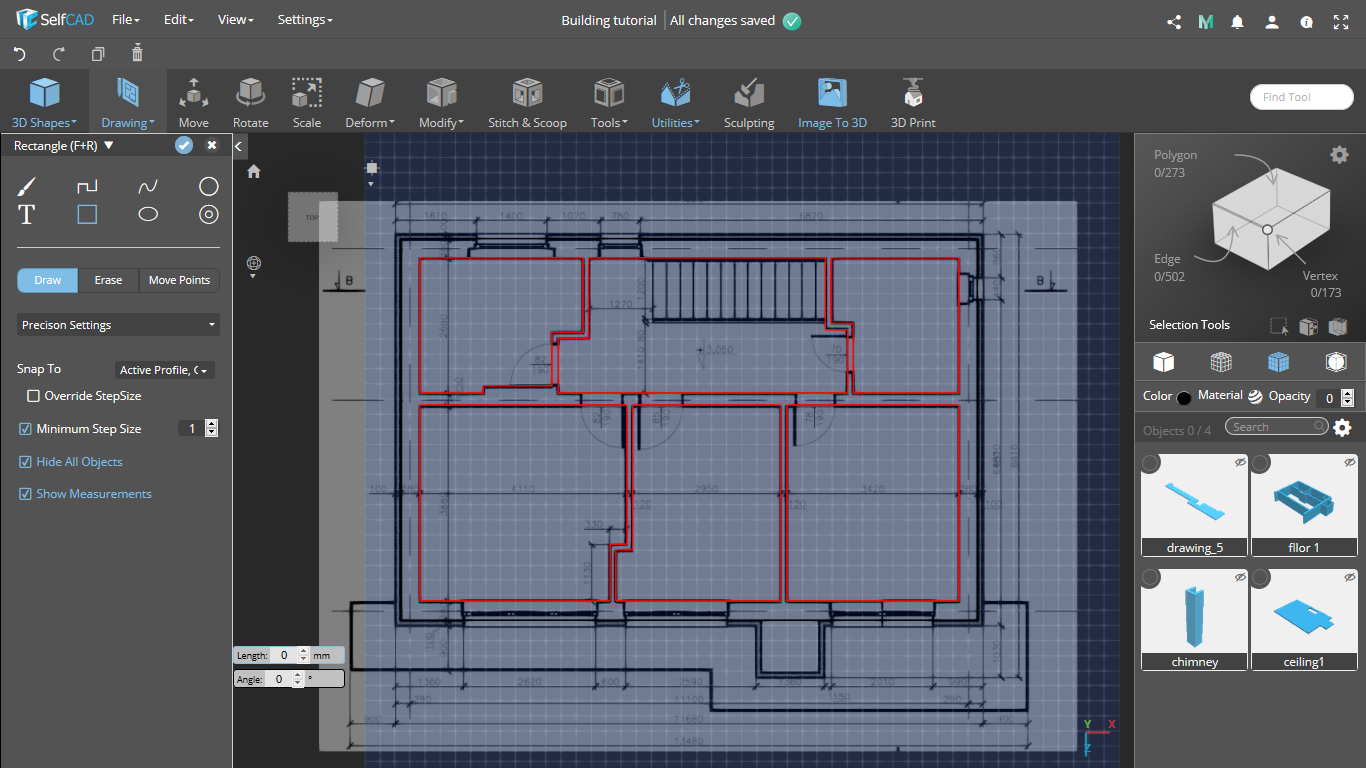This screenshot has height=768, width=1366.
Task: Toggle Minimum Step Size checkbox
Action: point(26,429)
